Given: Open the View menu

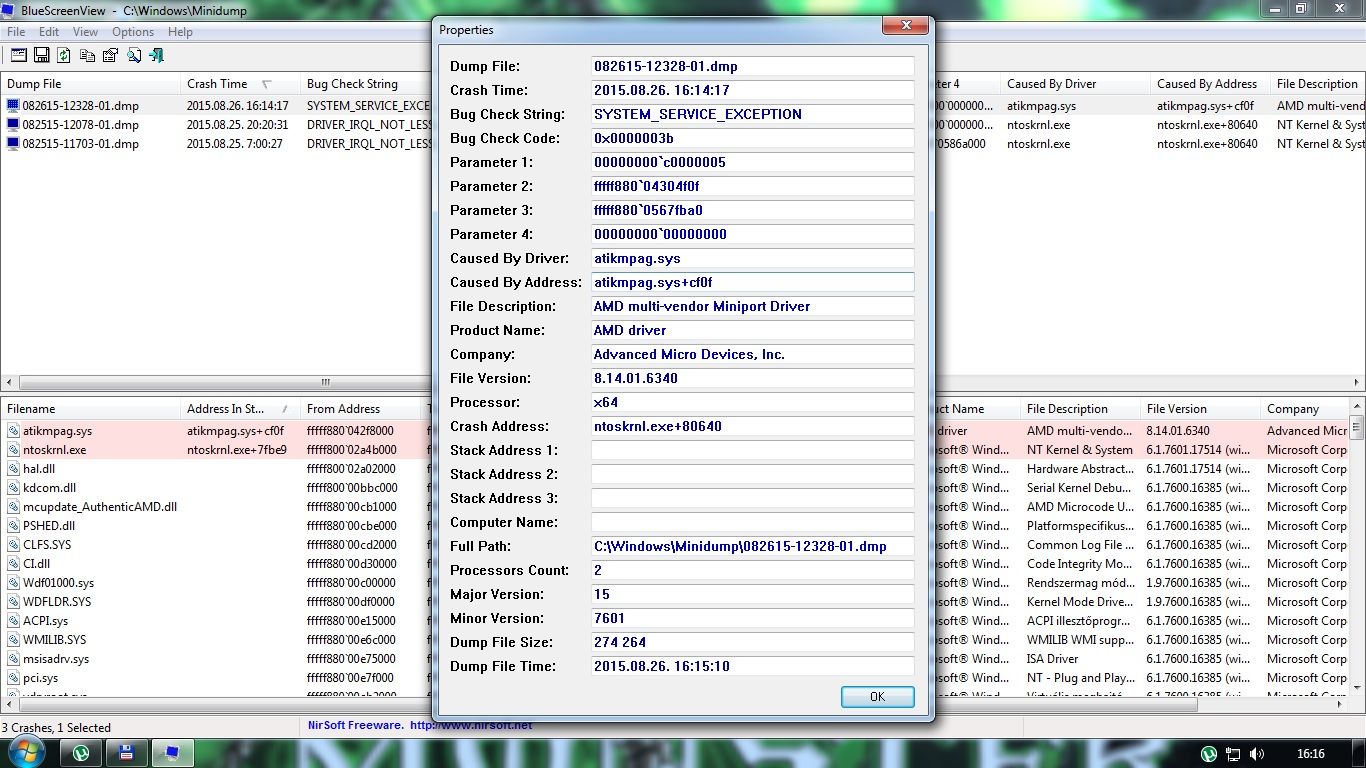Looking at the screenshot, I should 85,32.
